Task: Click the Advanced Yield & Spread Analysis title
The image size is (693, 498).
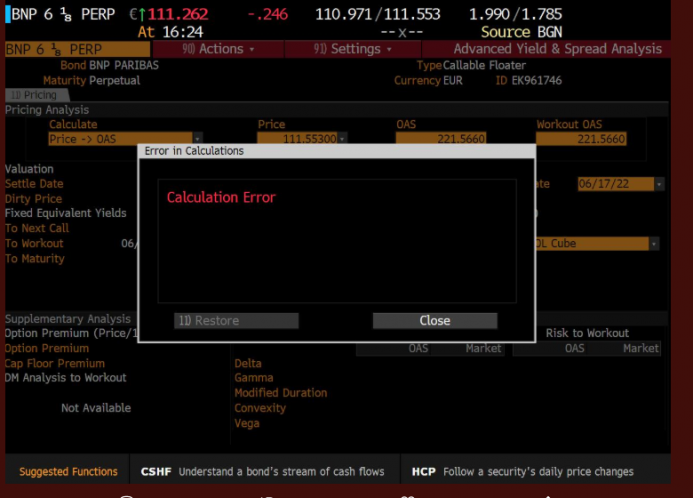Action: pos(557,49)
